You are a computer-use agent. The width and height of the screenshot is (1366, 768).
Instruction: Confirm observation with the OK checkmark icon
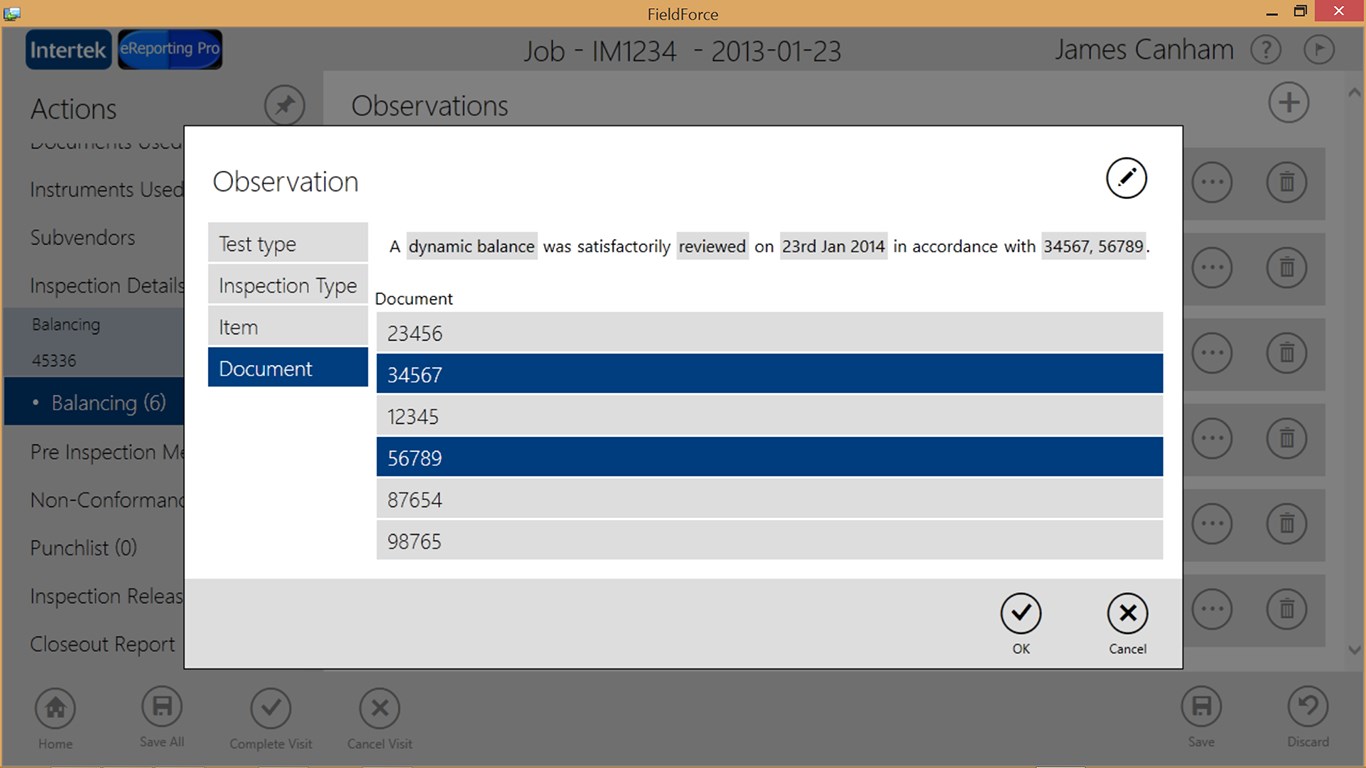(x=1020, y=614)
